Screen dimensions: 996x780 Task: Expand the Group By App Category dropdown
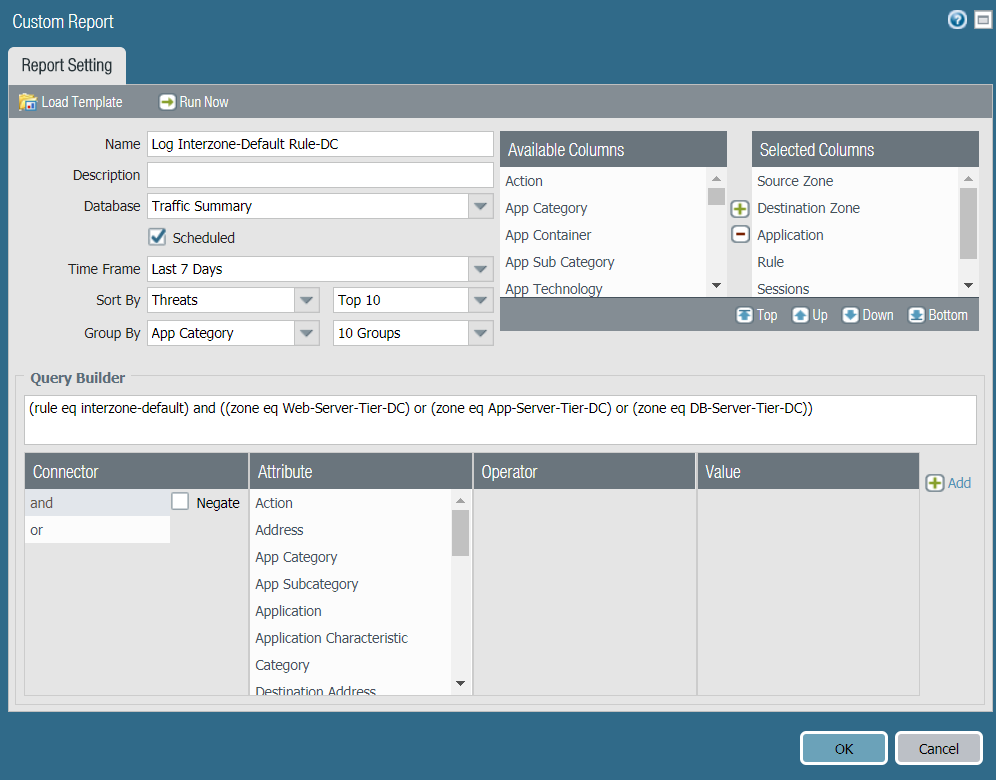pos(307,333)
